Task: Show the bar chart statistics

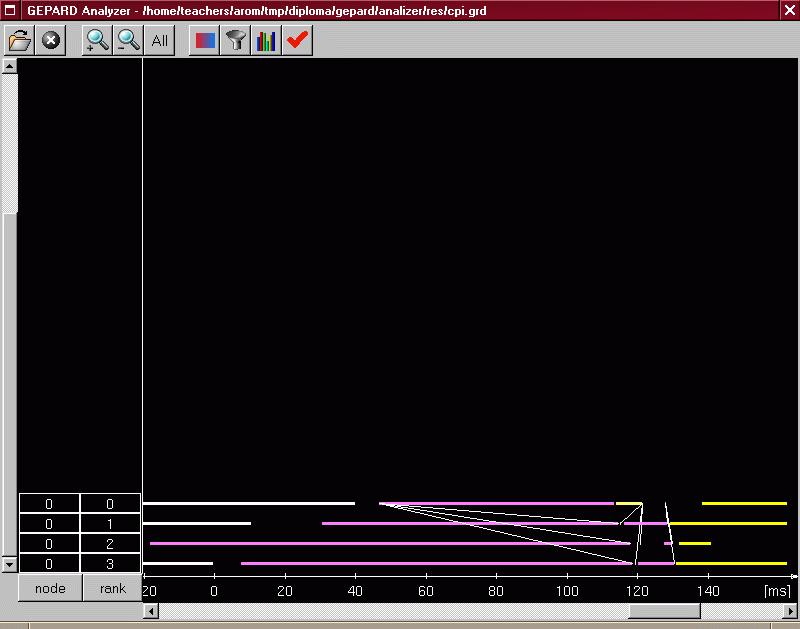Action: (x=266, y=40)
